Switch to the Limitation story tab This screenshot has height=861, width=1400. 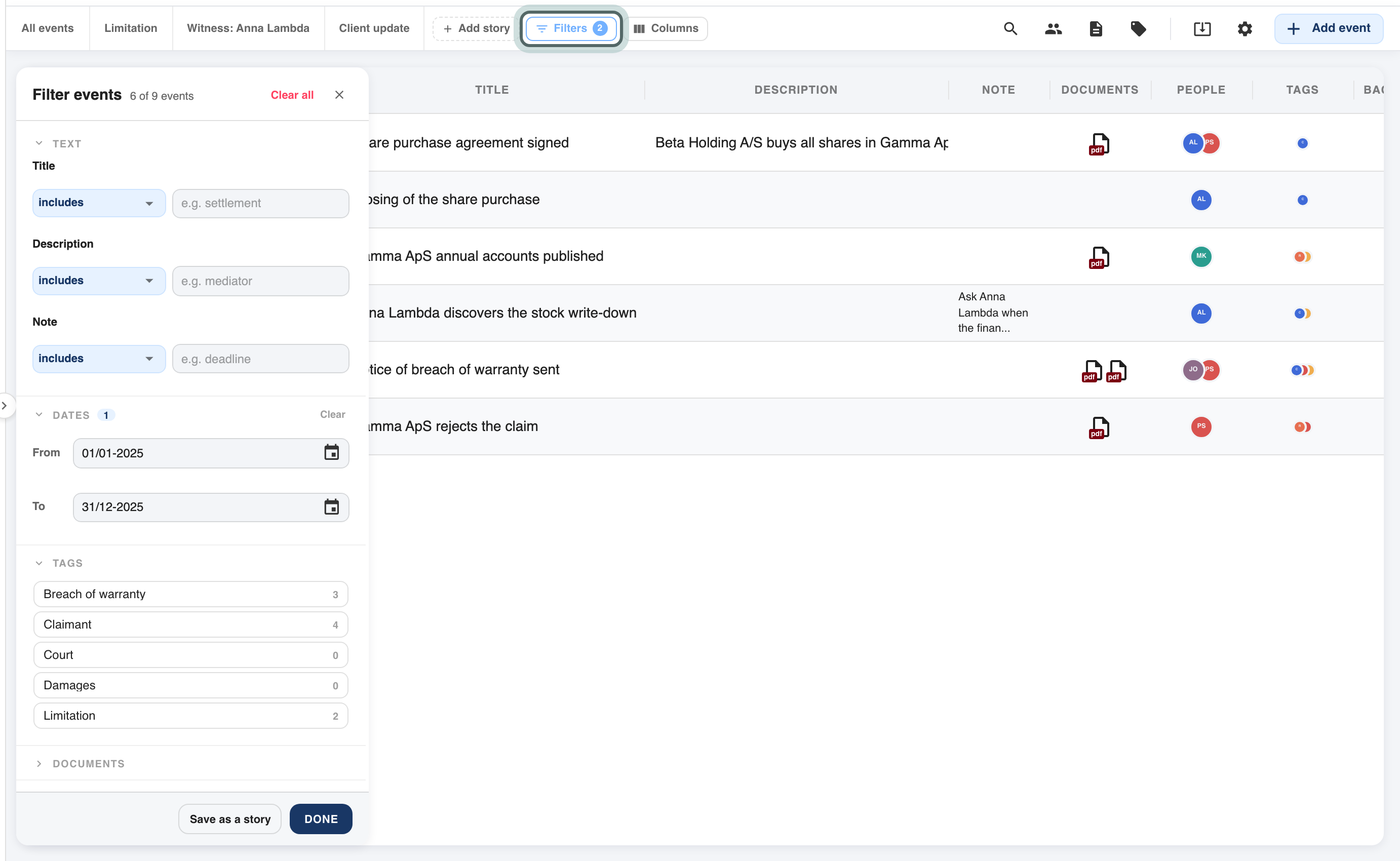pos(130,28)
